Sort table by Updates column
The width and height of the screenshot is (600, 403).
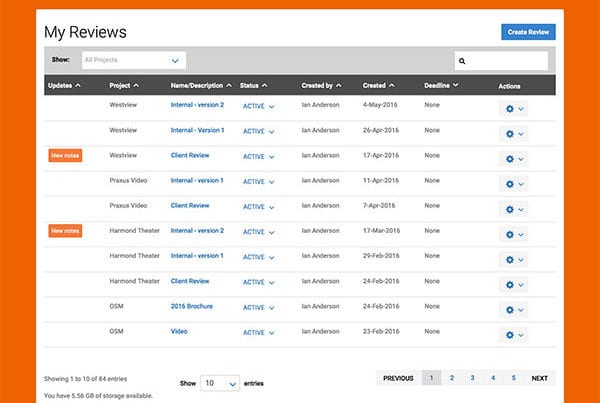tap(64, 86)
